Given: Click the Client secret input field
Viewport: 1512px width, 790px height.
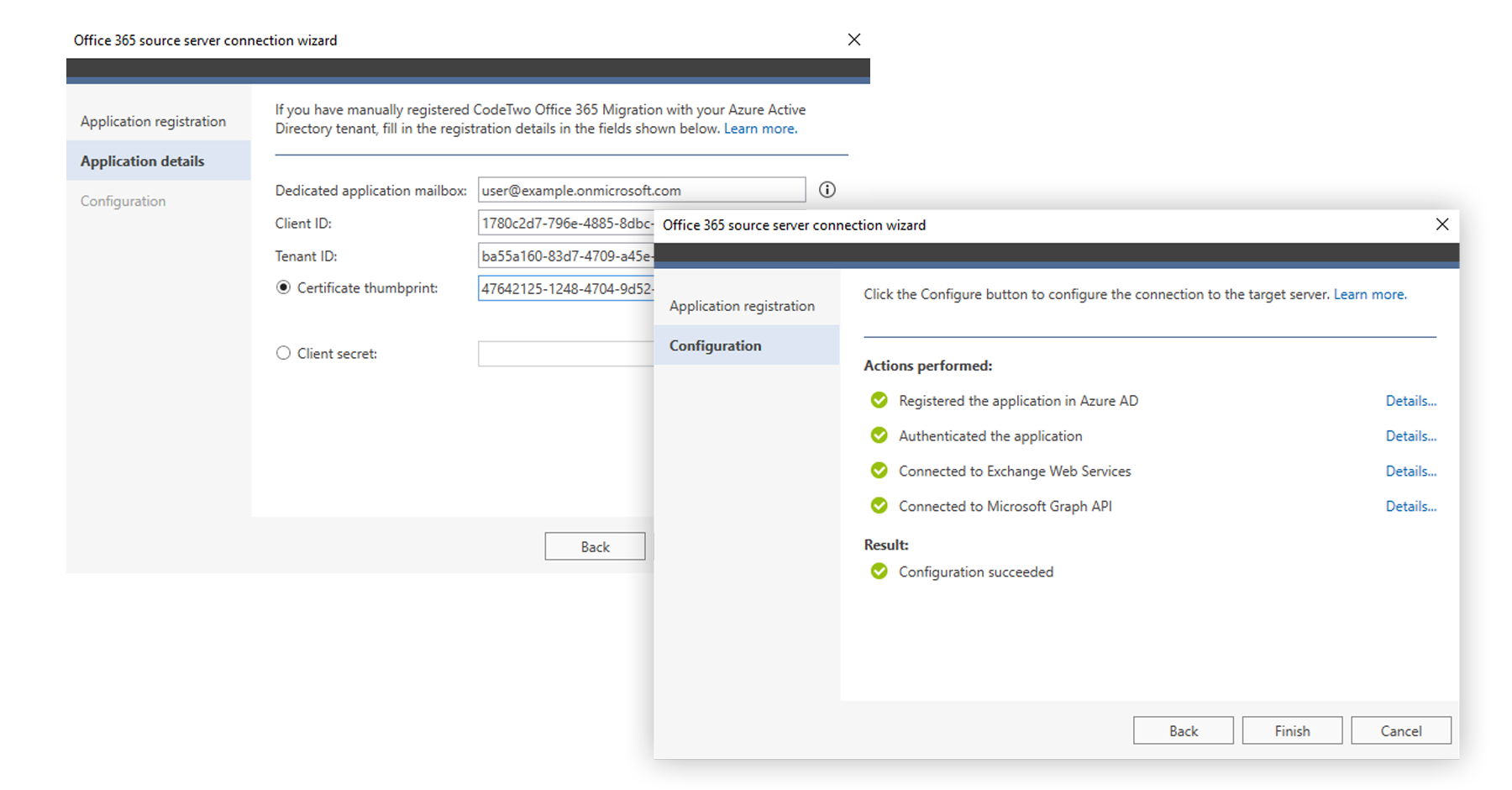Looking at the screenshot, I should [566, 354].
